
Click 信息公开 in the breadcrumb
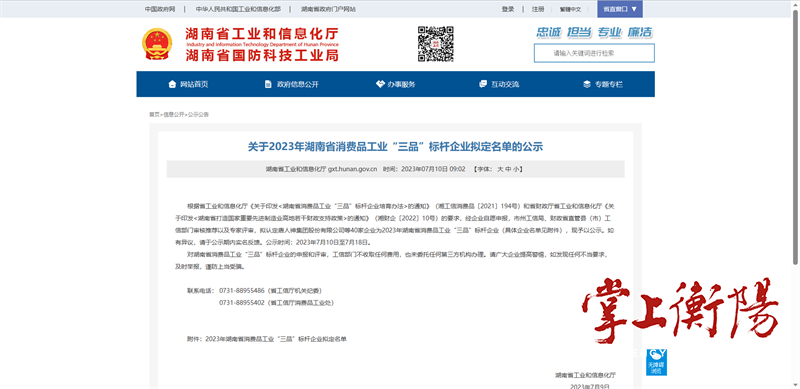point(173,114)
